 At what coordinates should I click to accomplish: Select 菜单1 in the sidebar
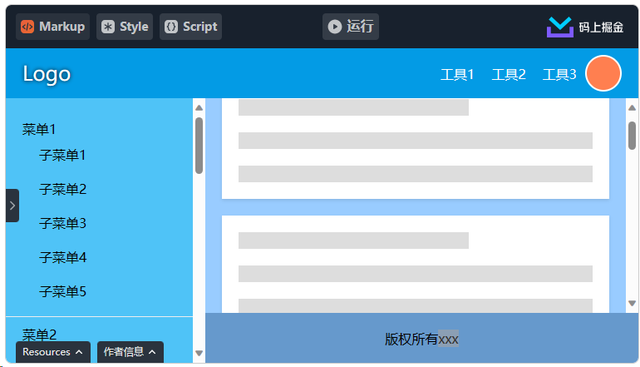pos(39,129)
